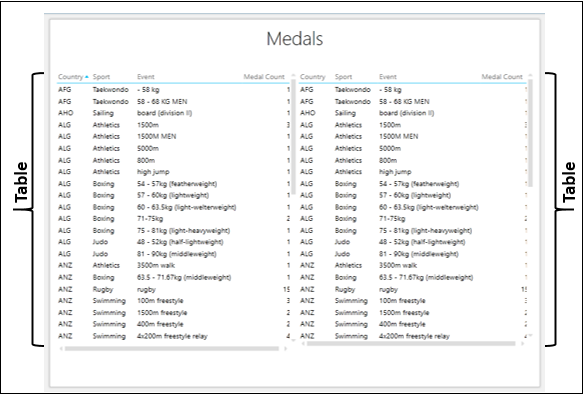Click left table's horizontal scrollbar thumb
The width and height of the screenshot is (583, 396).
[172, 349]
